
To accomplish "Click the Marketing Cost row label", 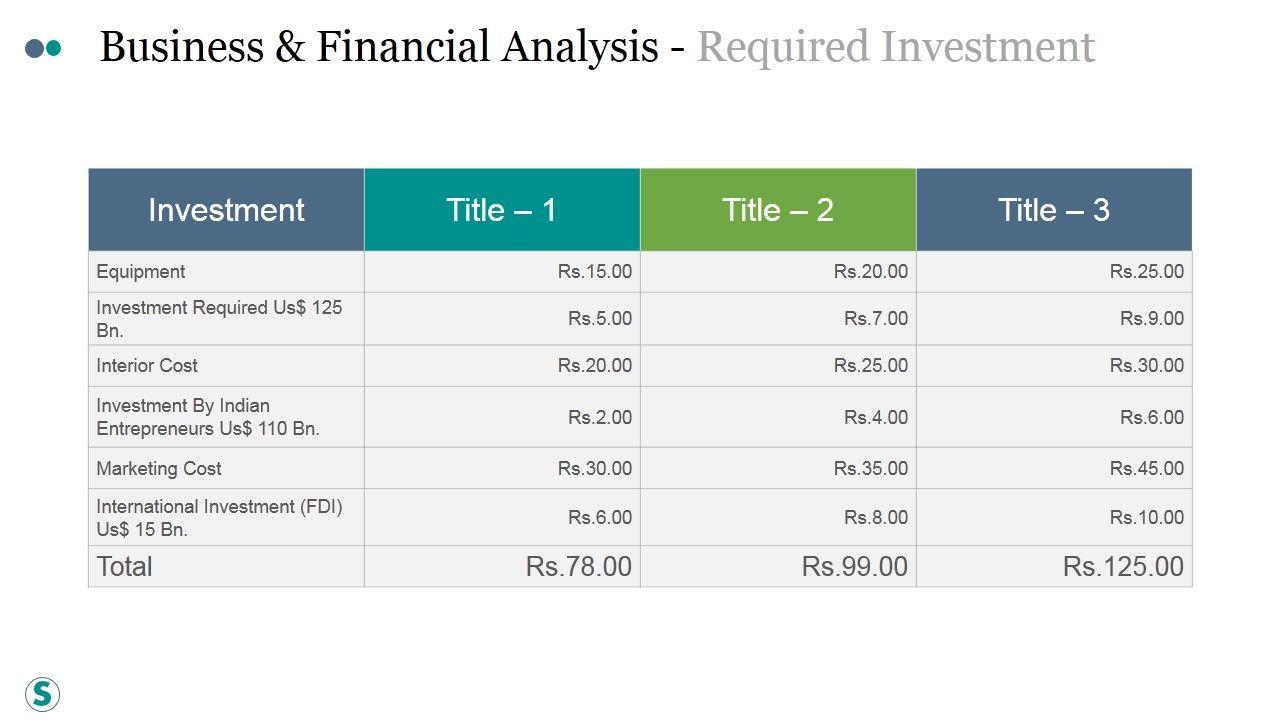I will point(159,468).
